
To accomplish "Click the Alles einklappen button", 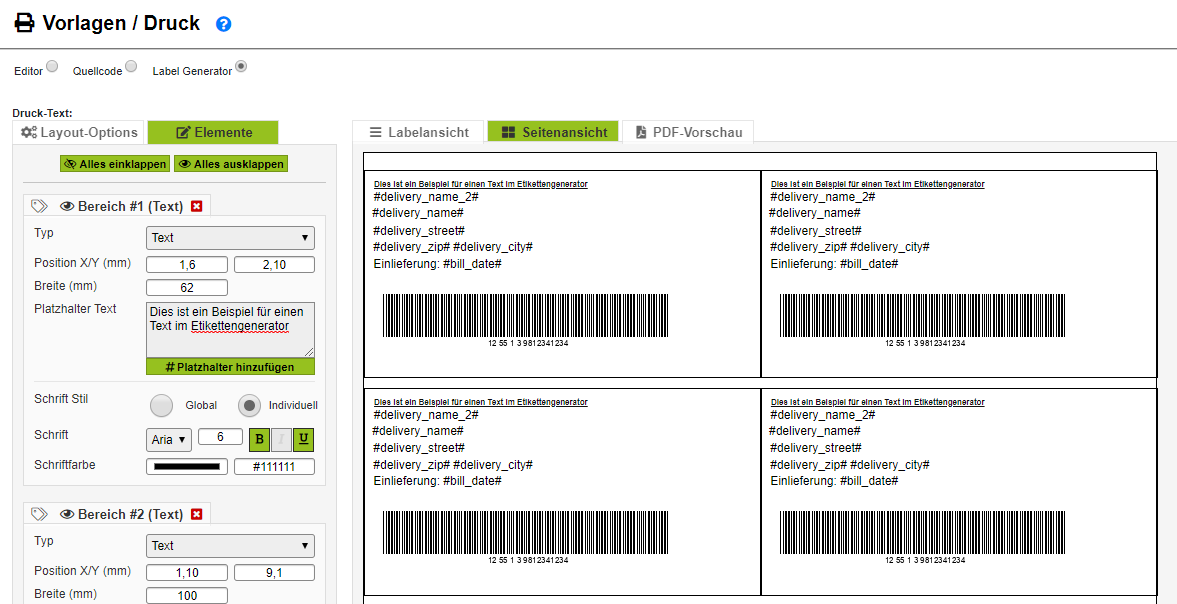I will (x=116, y=164).
